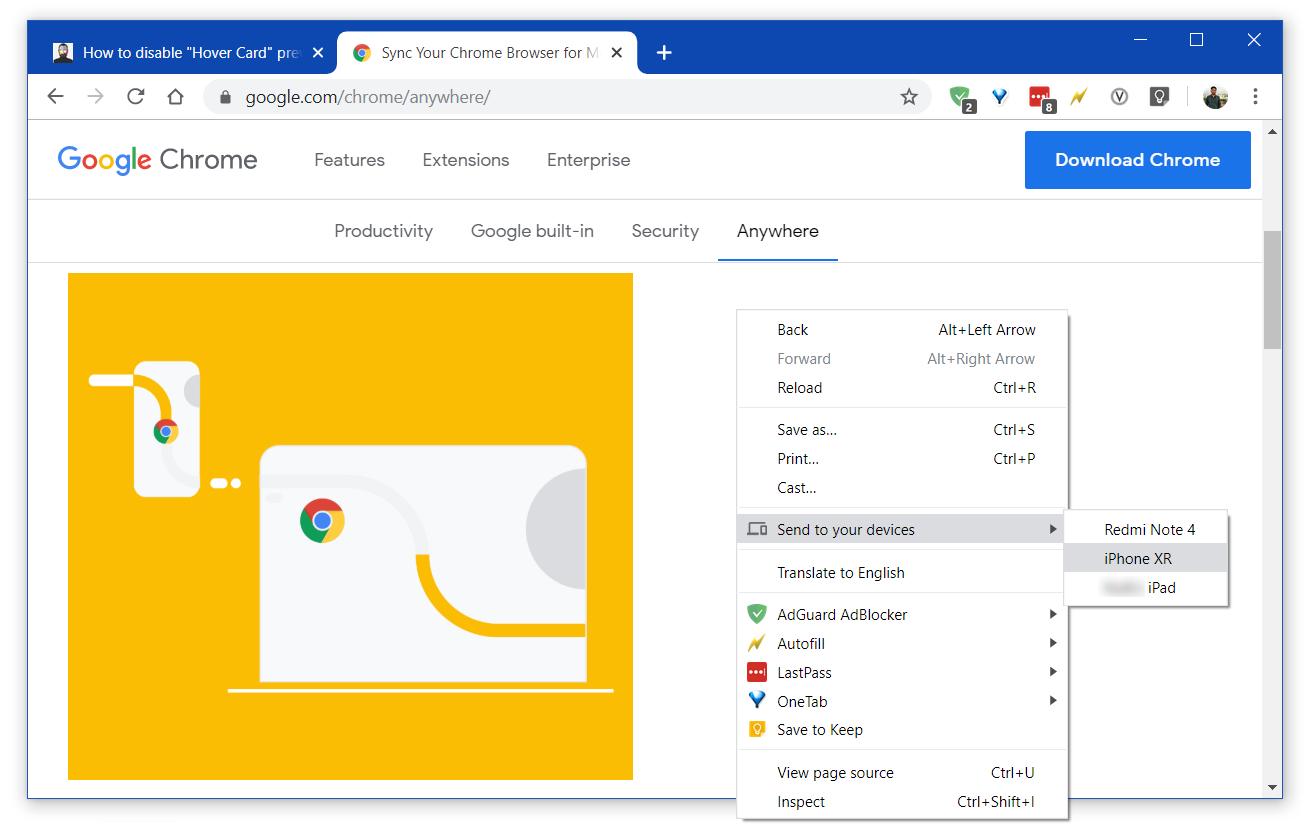Choose Back in the context menu
Viewport: 1309px width, 839px height.
tap(902, 330)
